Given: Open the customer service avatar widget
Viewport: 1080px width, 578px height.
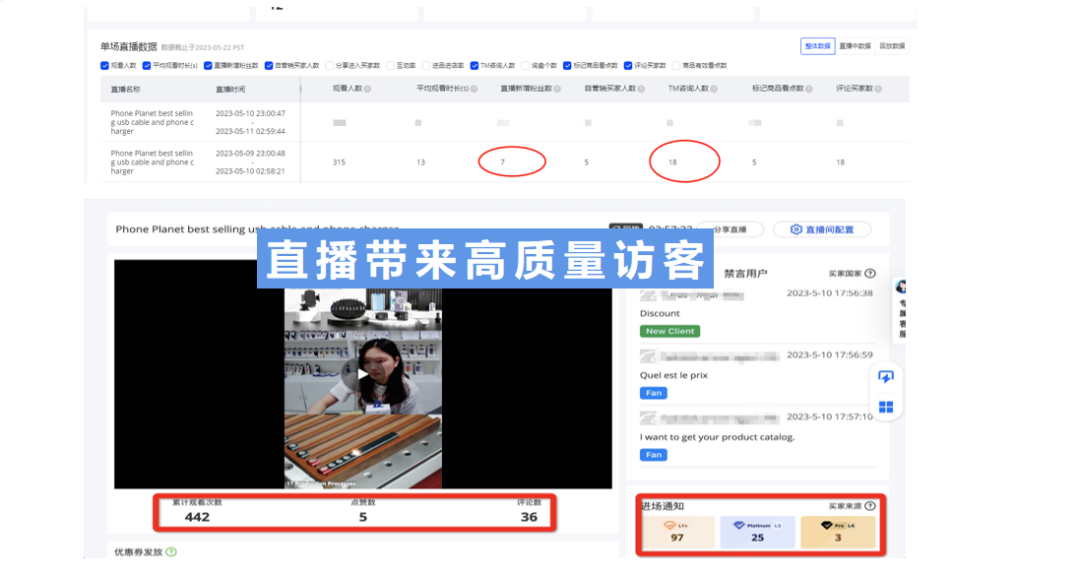Looking at the screenshot, I should pos(901,287).
